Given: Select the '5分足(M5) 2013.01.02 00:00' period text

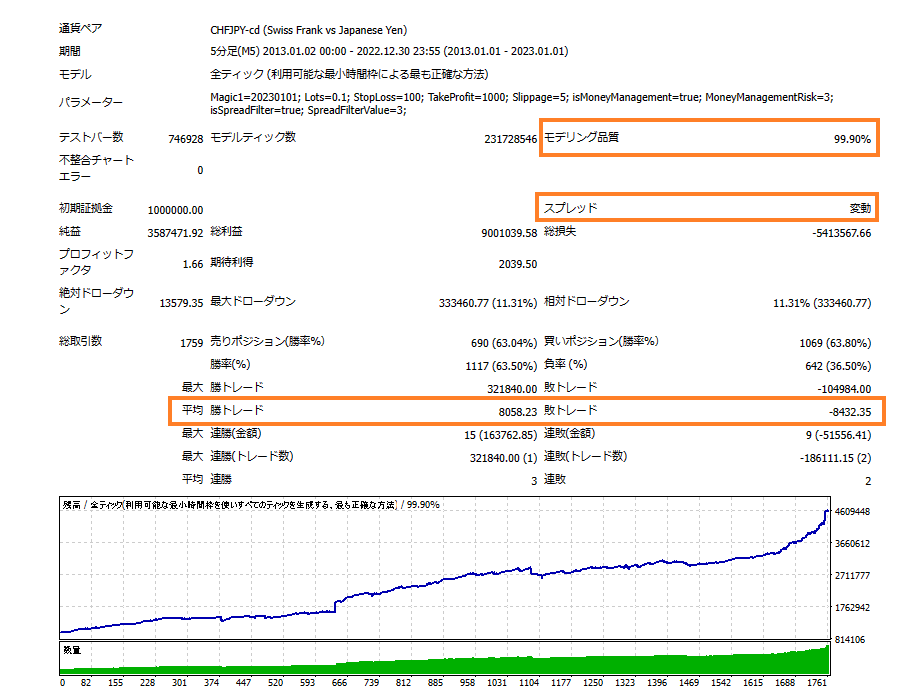Looking at the screenshot, I should (x=278, y=51).
